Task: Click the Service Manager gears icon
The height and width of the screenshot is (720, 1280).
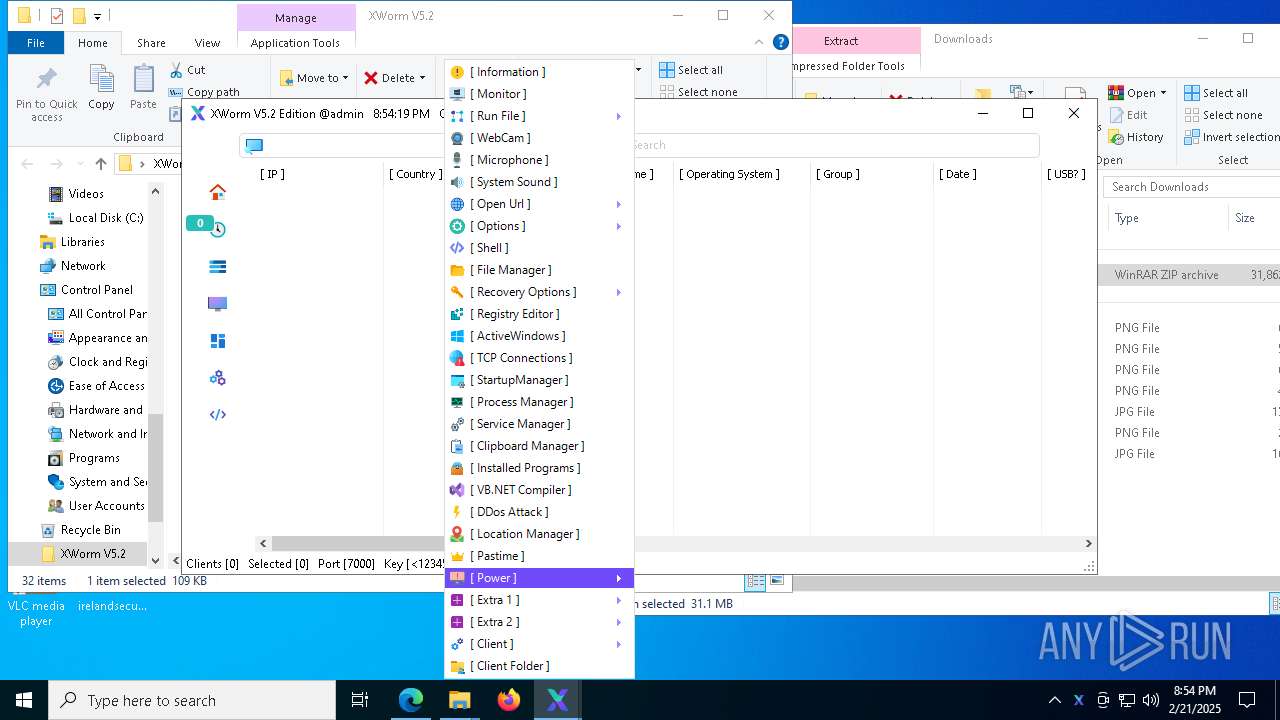Action: 457,424
